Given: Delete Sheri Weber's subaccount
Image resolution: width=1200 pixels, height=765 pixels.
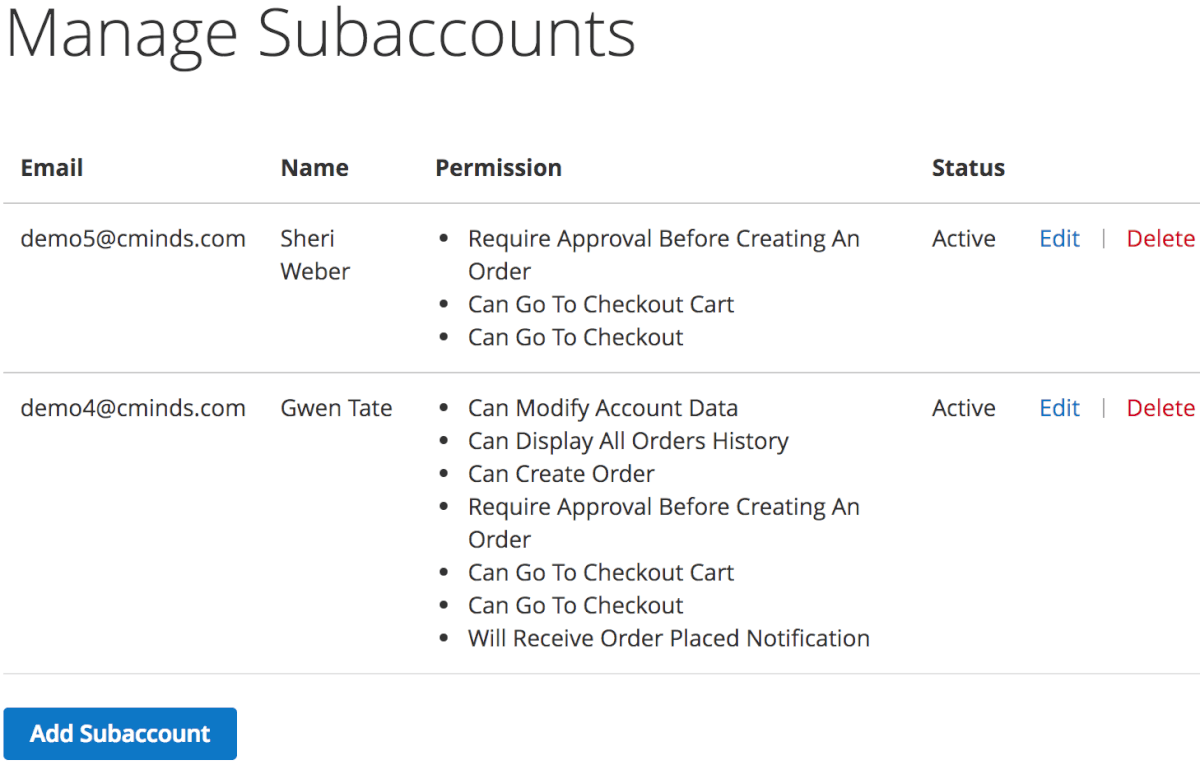Looking at the screenshot, I should [x=1160, y=239].
